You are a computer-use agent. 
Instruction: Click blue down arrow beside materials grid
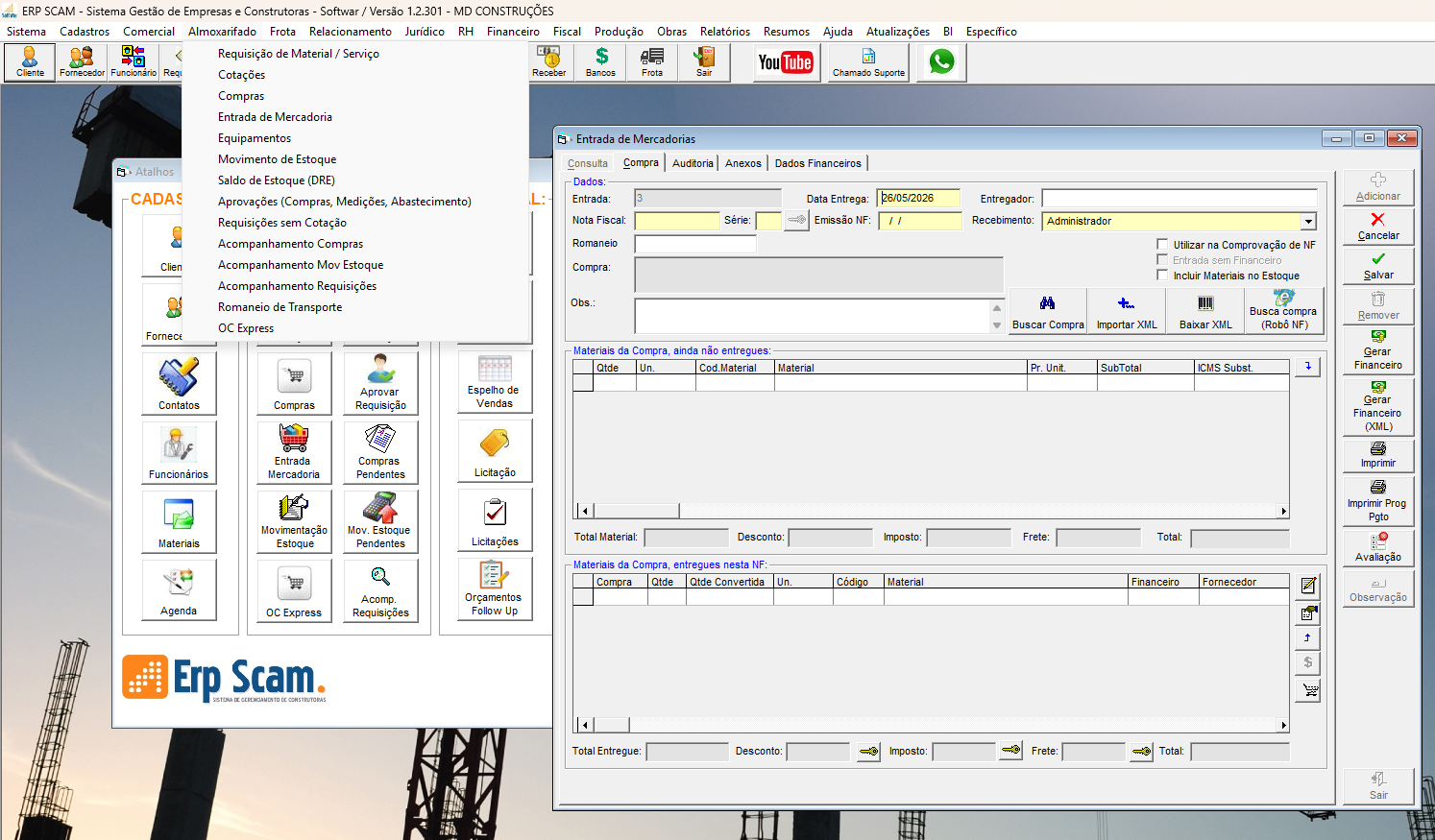tap(1307, 367)
